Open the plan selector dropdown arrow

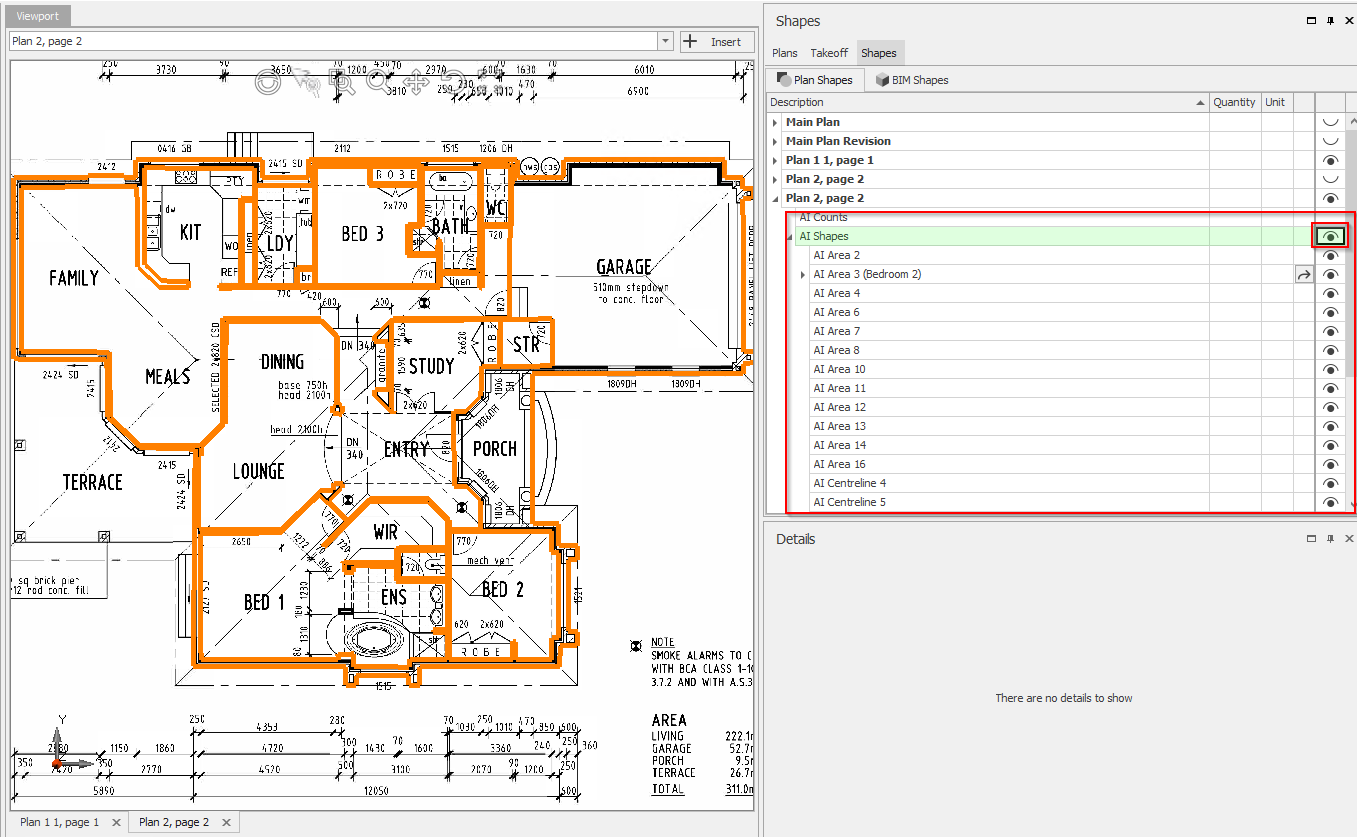point(665,41)
